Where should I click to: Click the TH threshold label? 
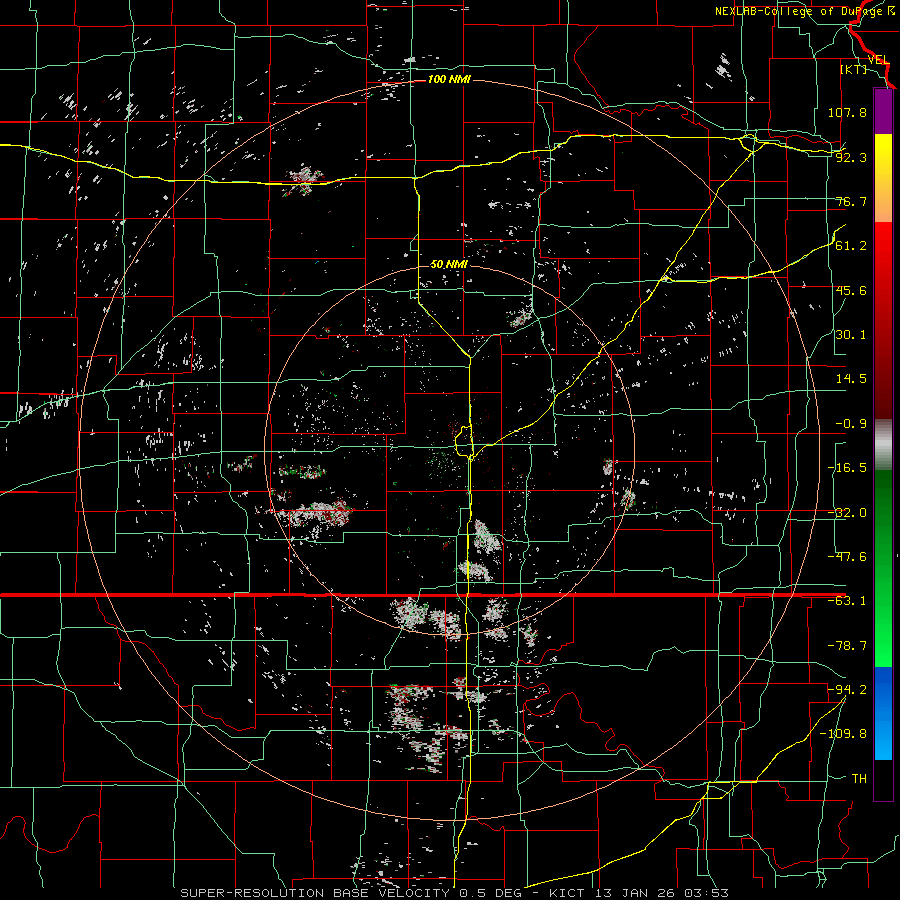coord(859,778)
